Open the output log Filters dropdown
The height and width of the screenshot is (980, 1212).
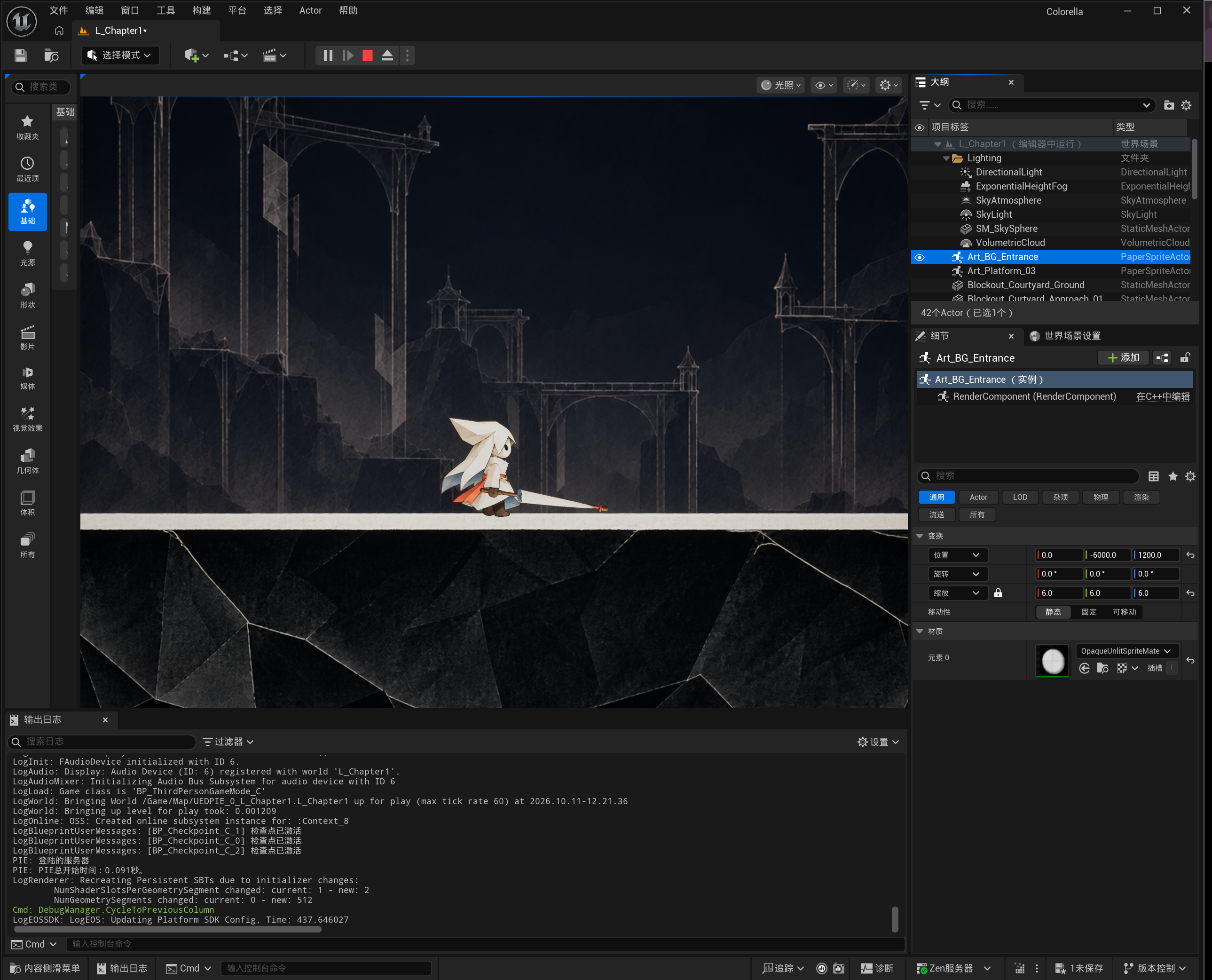pyautogui.click(x=228, y=742)
